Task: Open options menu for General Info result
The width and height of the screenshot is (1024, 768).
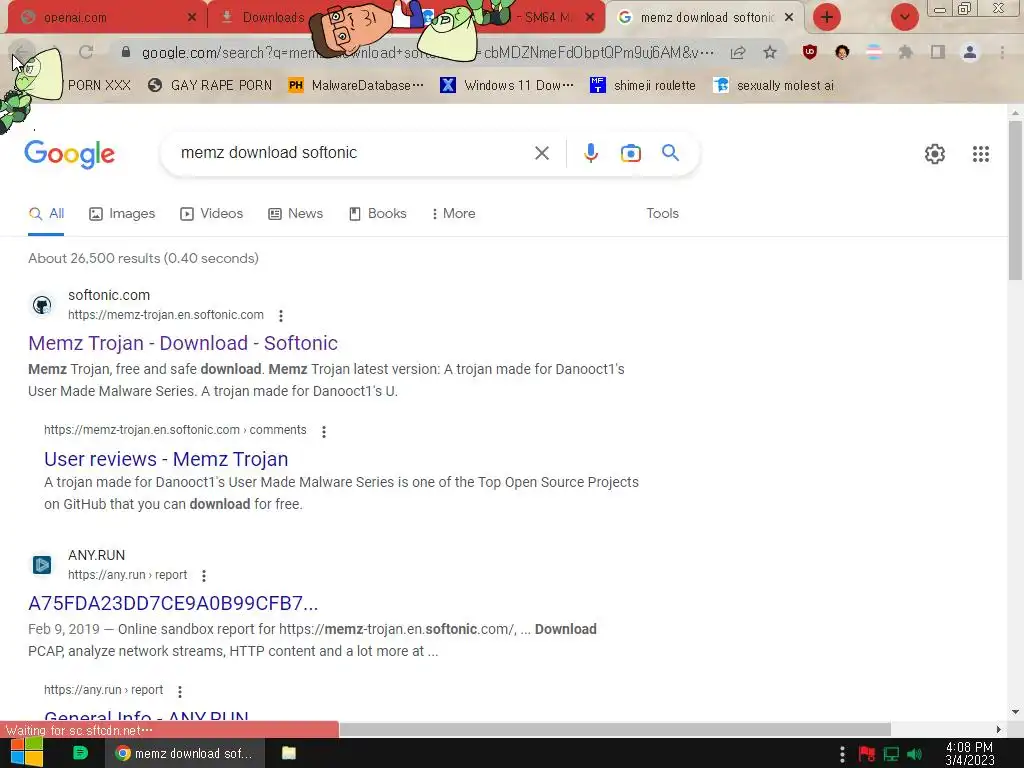Action: point(180,691)
